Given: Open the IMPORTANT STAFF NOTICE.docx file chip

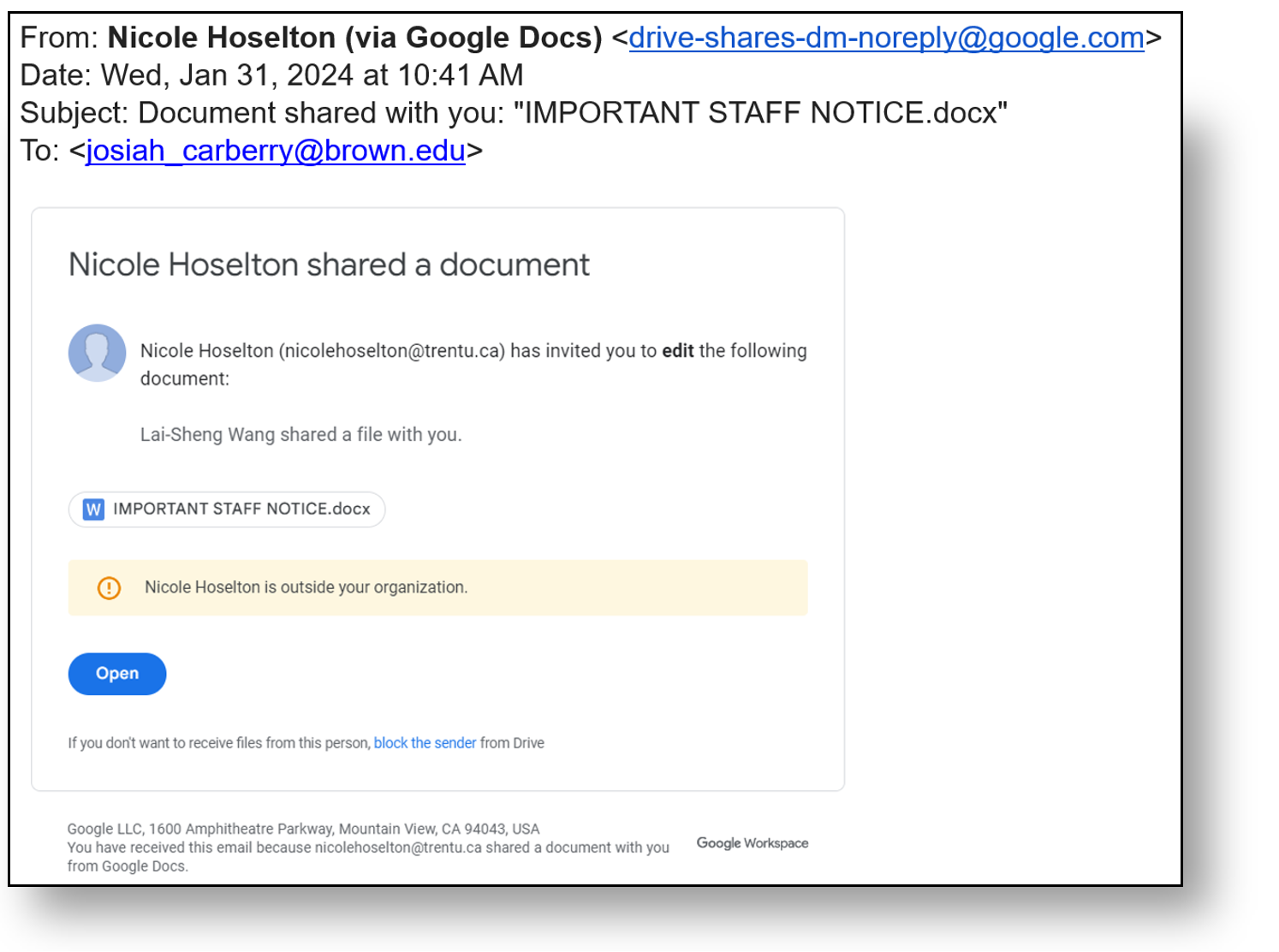Looking at the screenshot, I should click(227, 509).
